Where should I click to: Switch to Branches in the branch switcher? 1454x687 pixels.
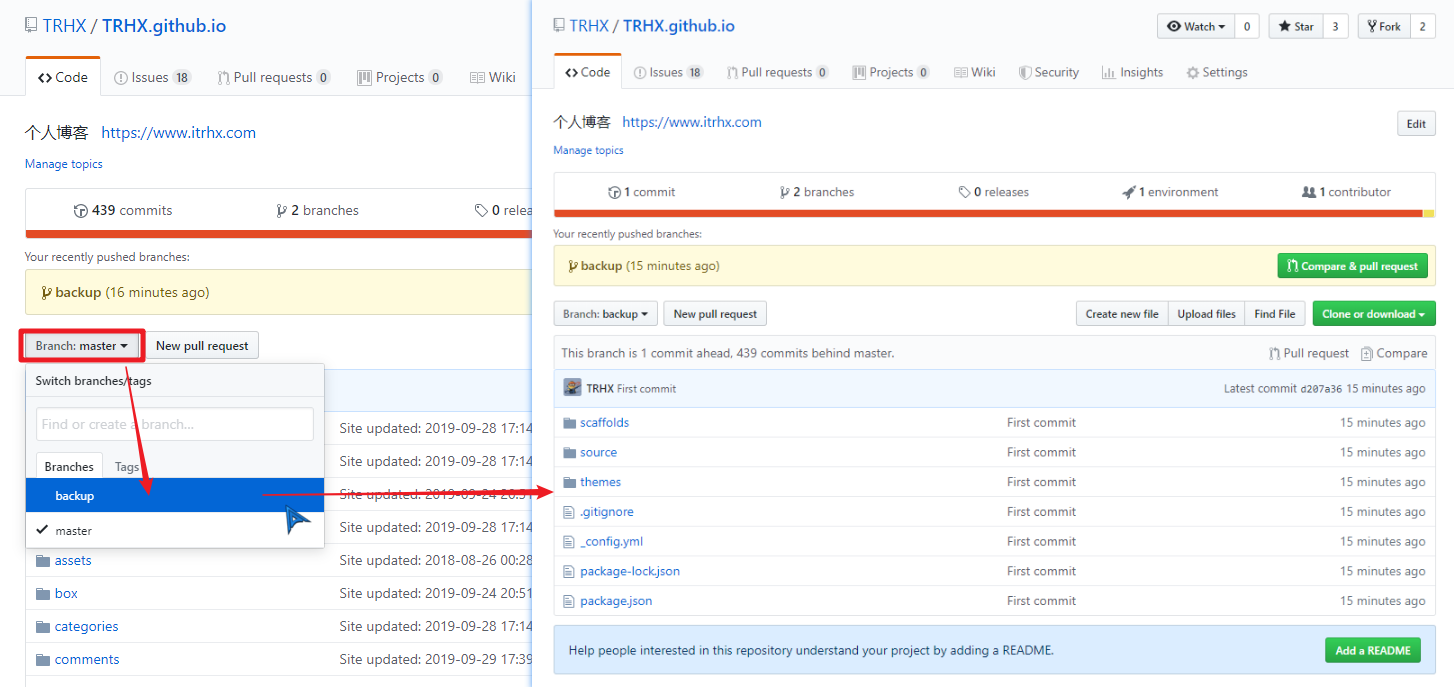click(69, 467)
